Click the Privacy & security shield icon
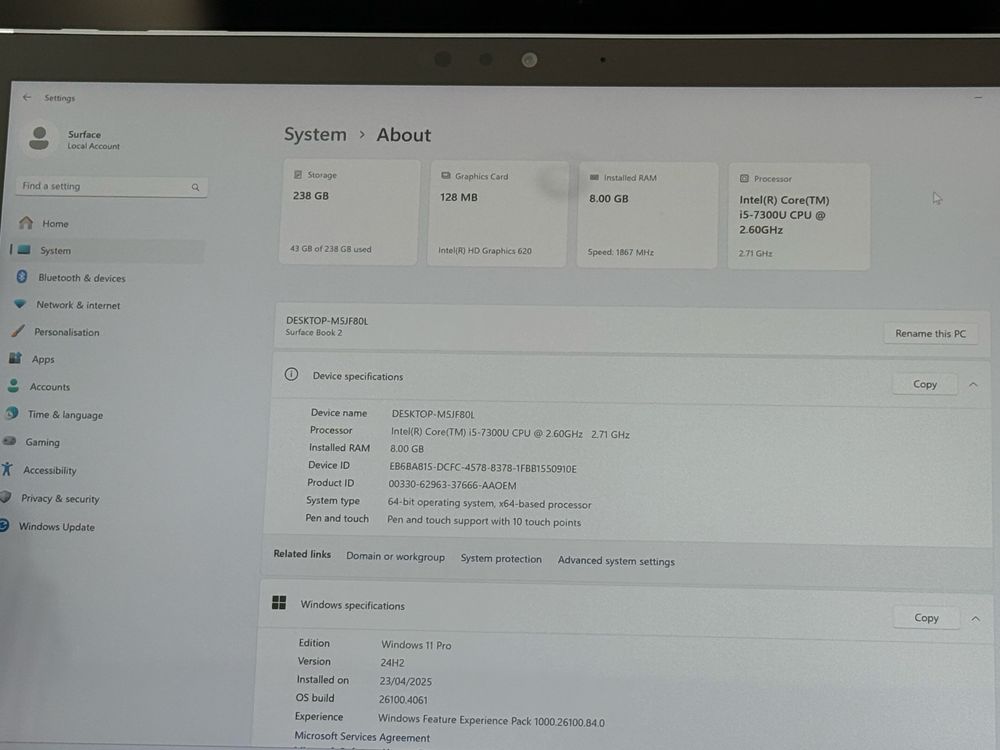This screenshot has height=750, width=1000. (x=6, y=497)
